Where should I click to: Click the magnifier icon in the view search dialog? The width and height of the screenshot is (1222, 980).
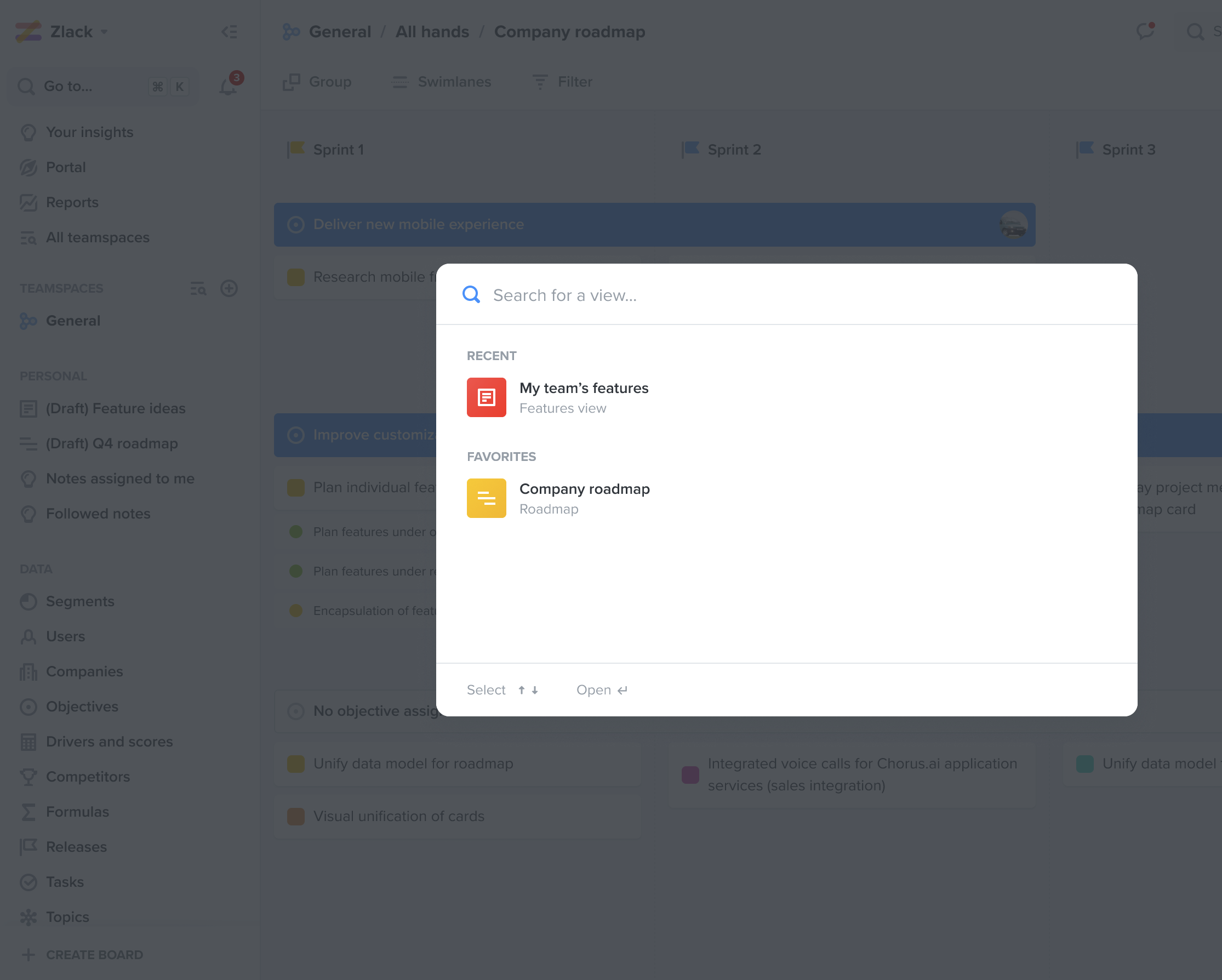[471, 295]
